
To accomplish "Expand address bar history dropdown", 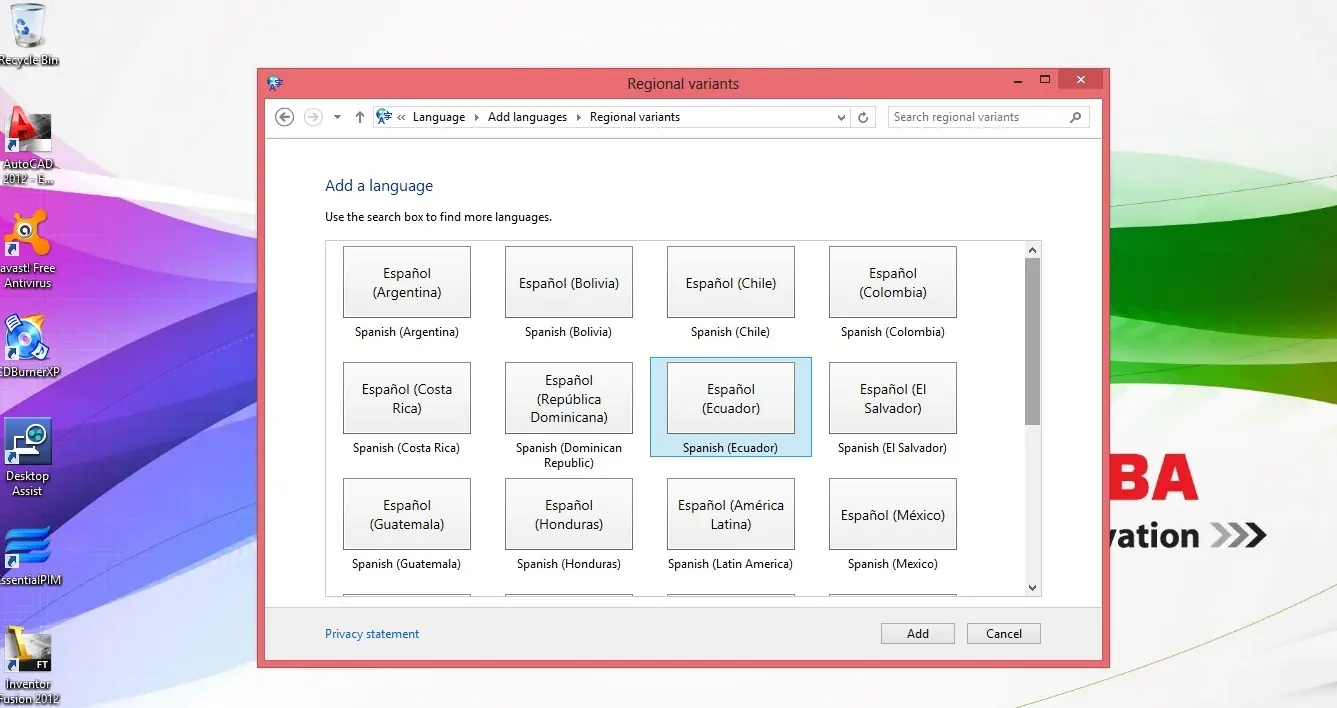I will [x=842, y=117].
